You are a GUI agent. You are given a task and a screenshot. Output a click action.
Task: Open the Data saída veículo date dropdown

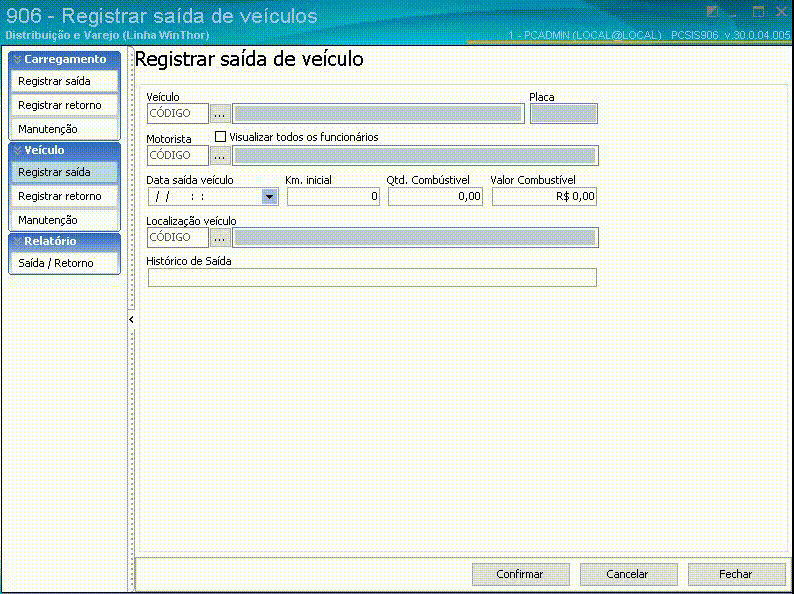click(270, 196)
